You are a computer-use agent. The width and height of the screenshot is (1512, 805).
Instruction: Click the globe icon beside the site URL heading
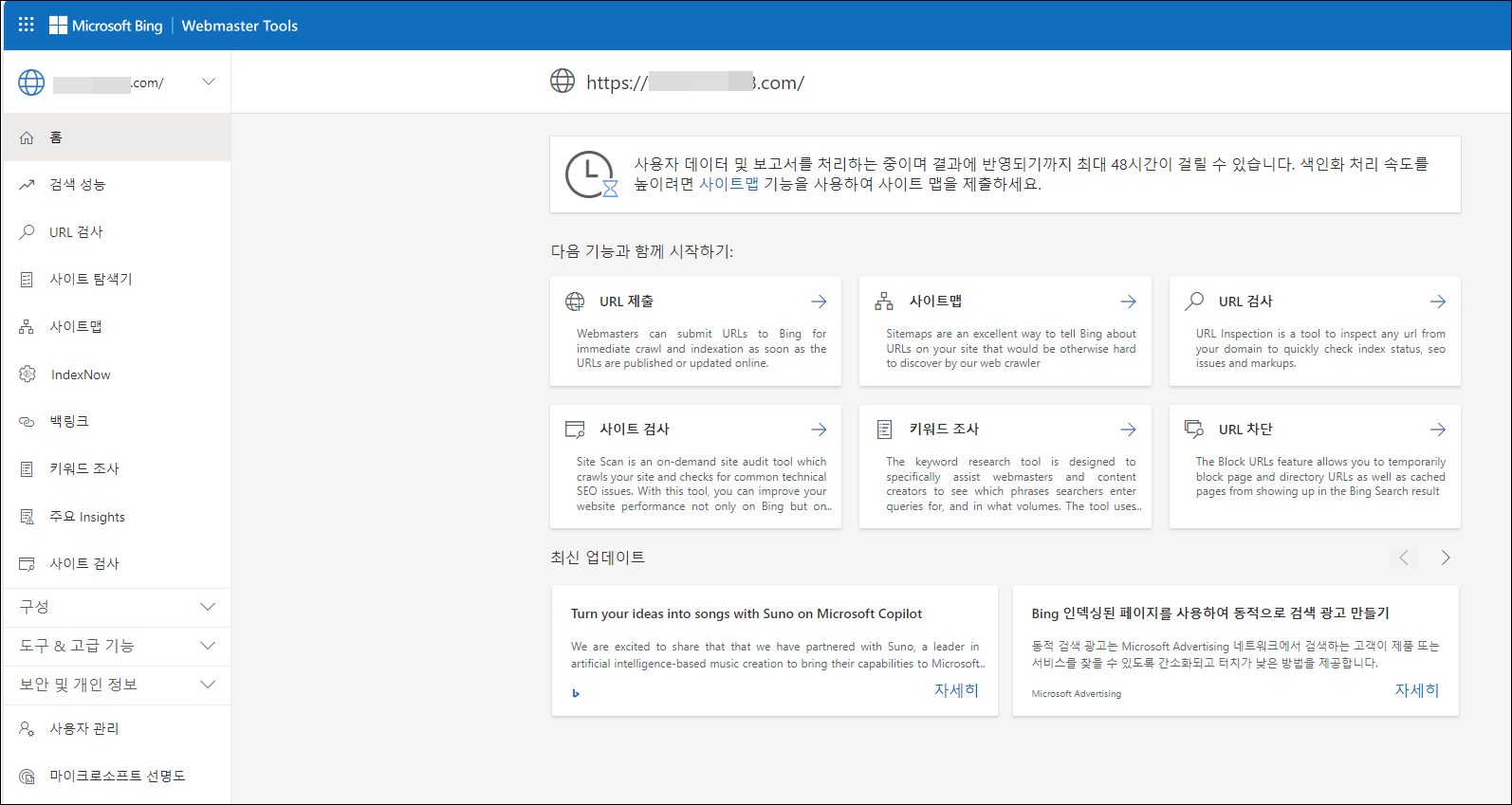coord(562,82)
